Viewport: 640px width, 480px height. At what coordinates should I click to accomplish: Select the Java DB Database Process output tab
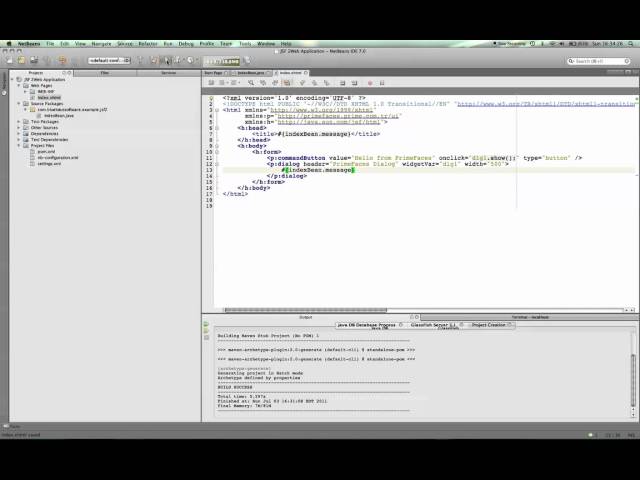[x=367, y=325]
